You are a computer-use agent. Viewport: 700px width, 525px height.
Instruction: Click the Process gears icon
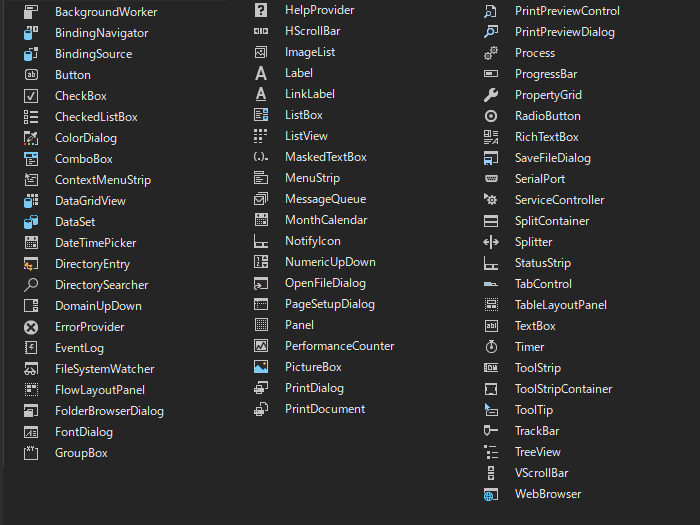(x=491, y=53)
